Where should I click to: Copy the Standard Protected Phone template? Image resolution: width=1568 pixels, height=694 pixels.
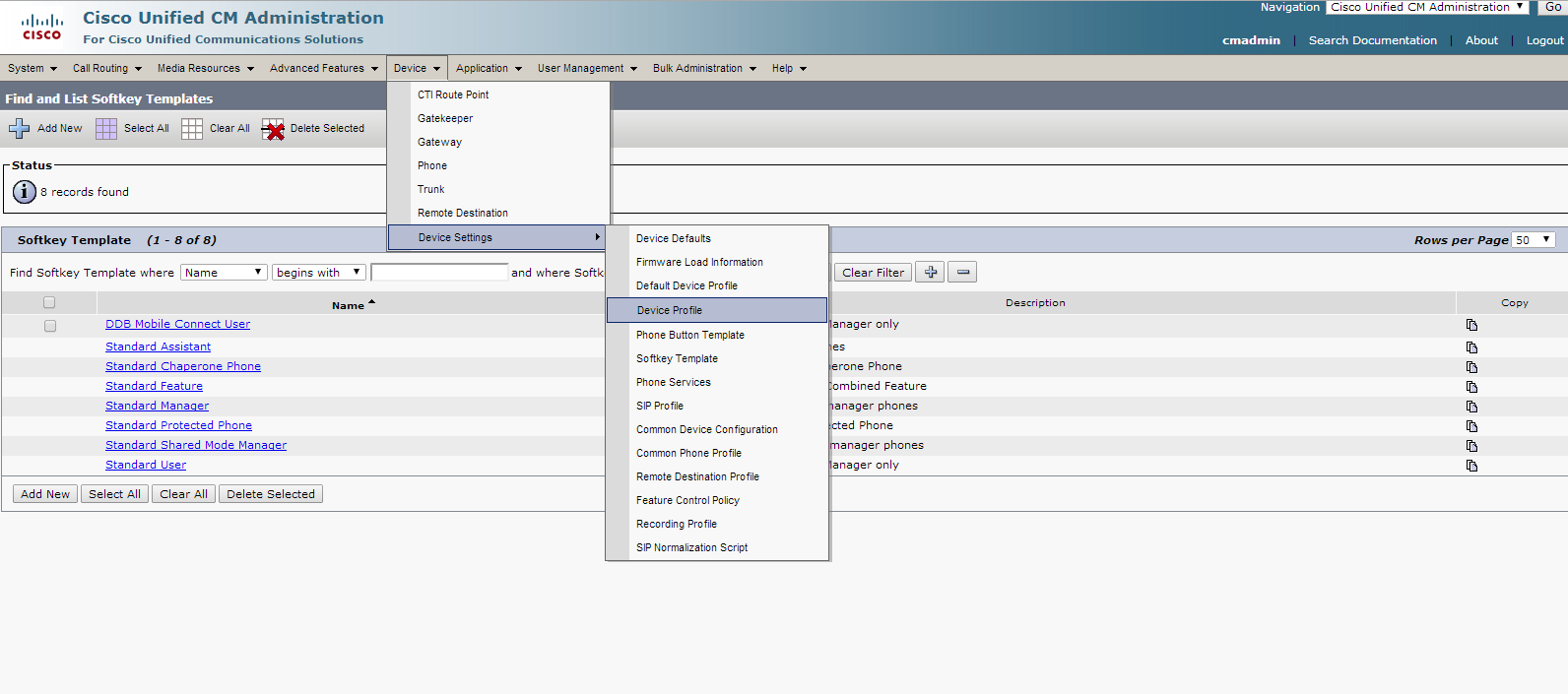1471,426
